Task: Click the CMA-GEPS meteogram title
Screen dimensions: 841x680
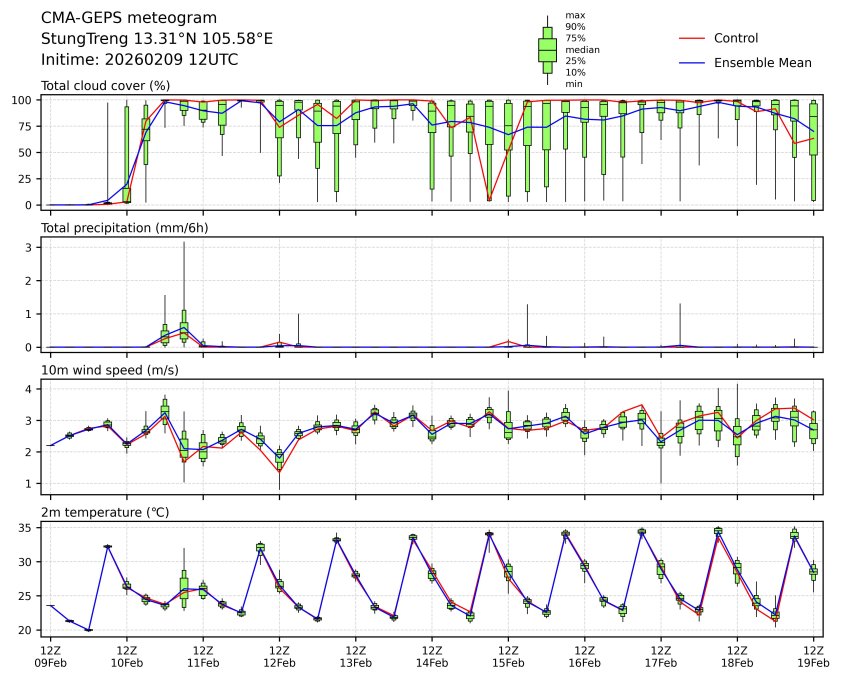Action: tap(115, 18)
